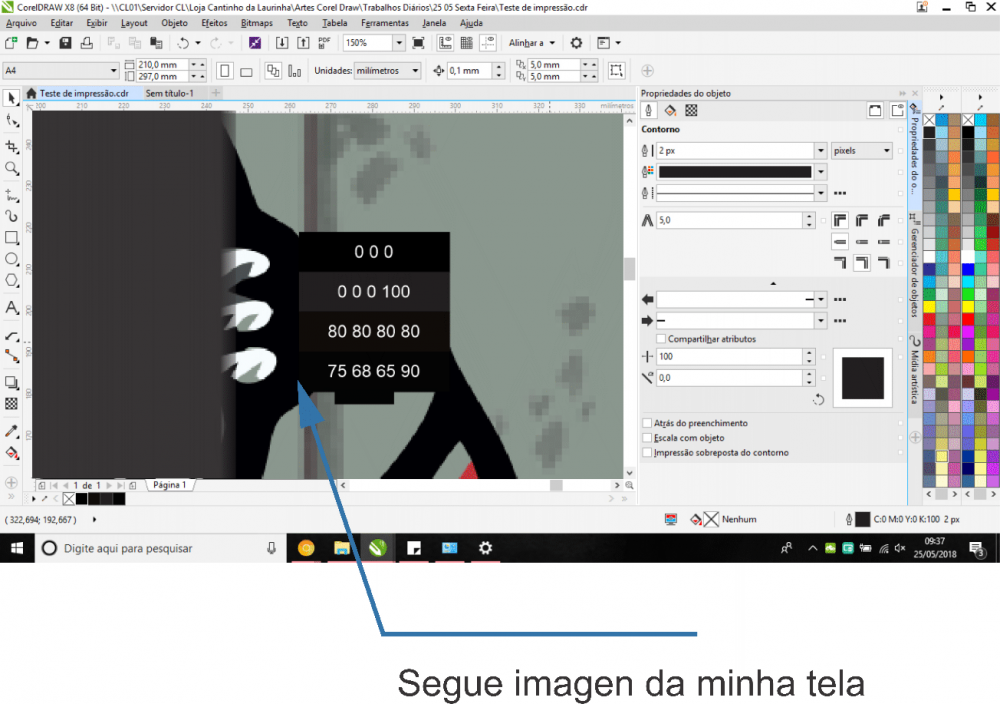Screen dimensions: 1000x704
Task: Switch to the Sem título-1 document tab
Action: click(169, 93)
